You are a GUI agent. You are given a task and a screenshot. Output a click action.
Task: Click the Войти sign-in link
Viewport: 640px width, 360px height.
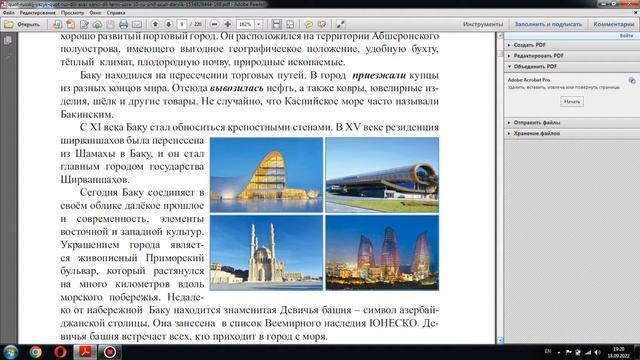click(626, 36)
